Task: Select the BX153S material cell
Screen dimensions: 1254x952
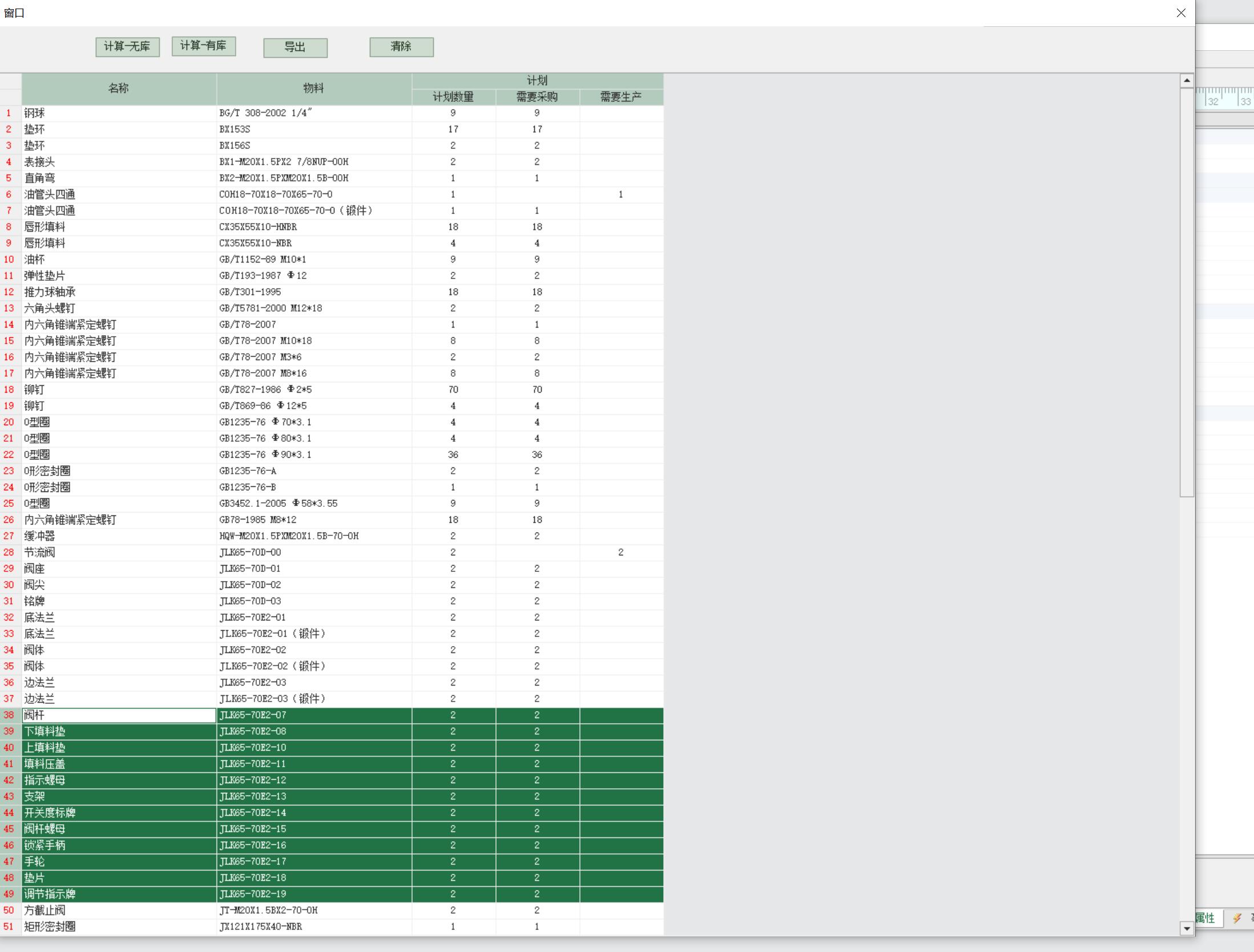Action: pos(314,130)
